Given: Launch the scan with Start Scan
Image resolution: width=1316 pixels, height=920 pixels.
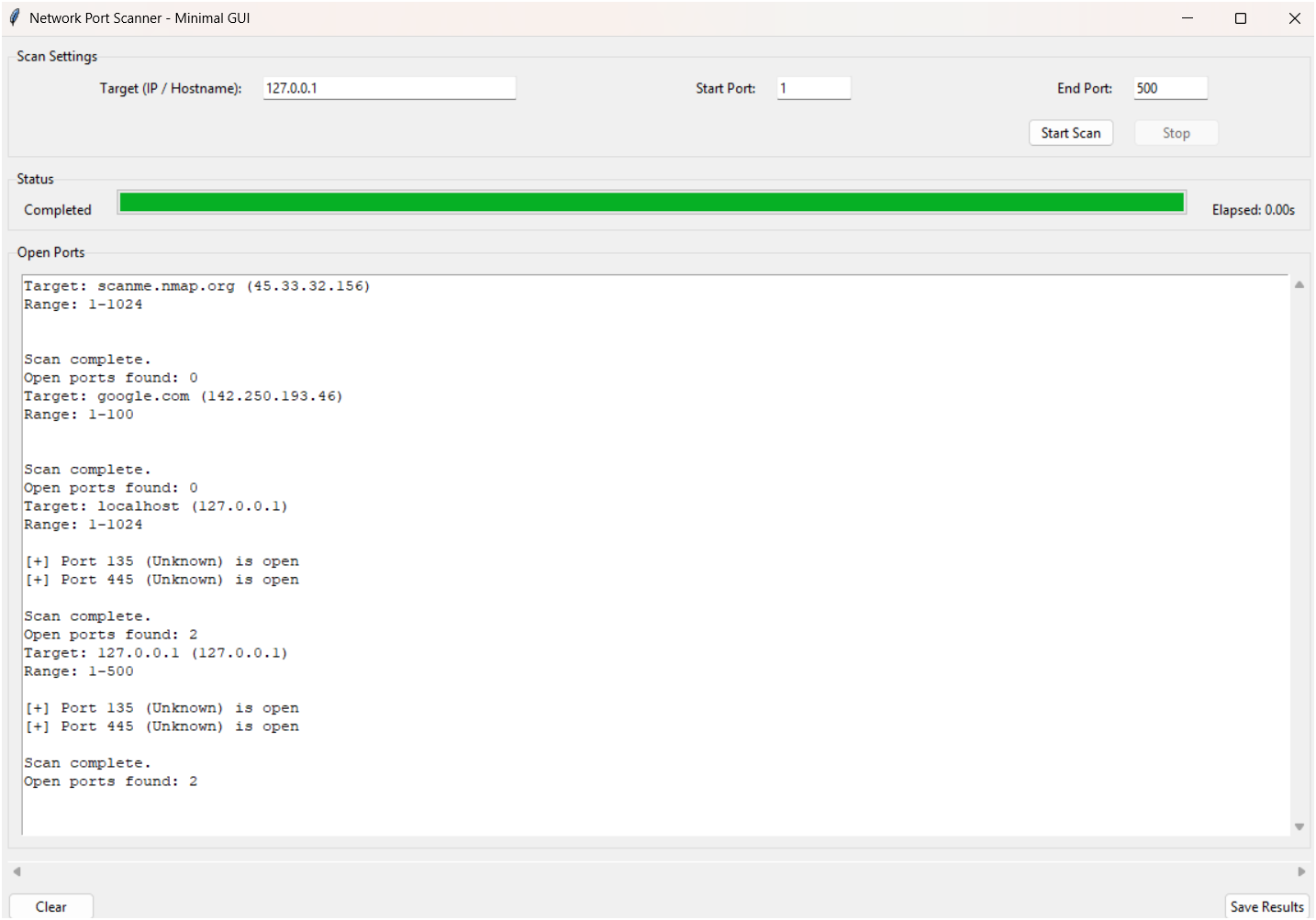Looking at the screenshot, I should click(x=1071, y=133).
